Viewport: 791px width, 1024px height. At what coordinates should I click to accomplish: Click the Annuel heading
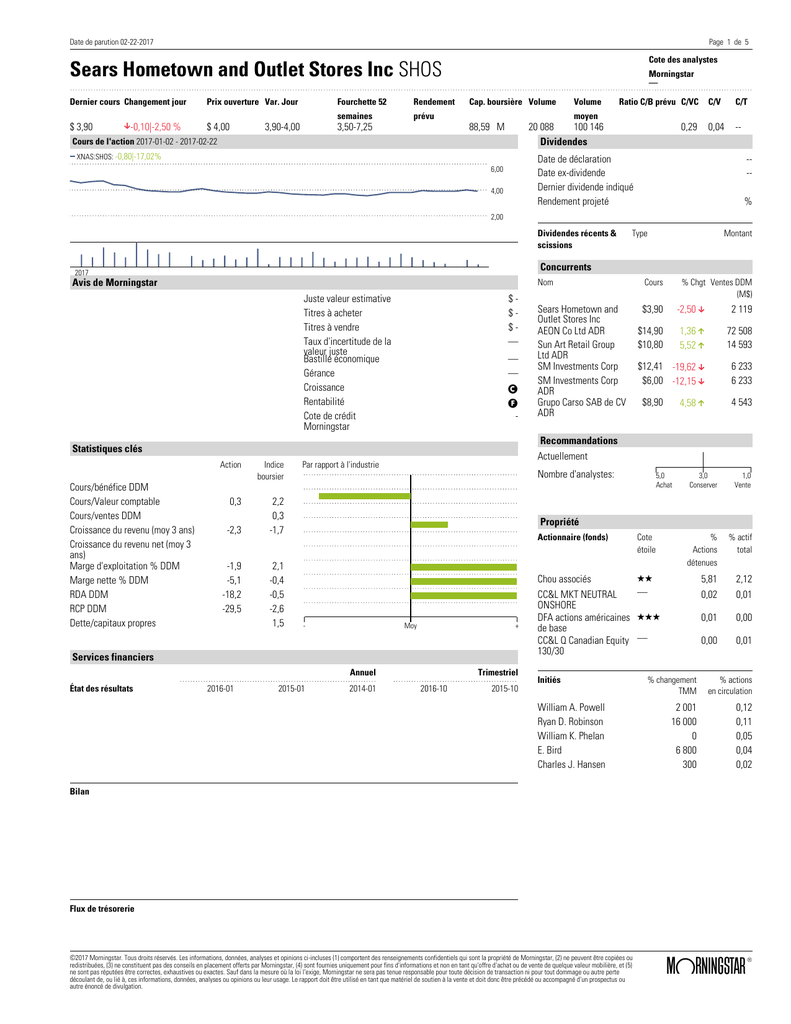click(363, 673)
